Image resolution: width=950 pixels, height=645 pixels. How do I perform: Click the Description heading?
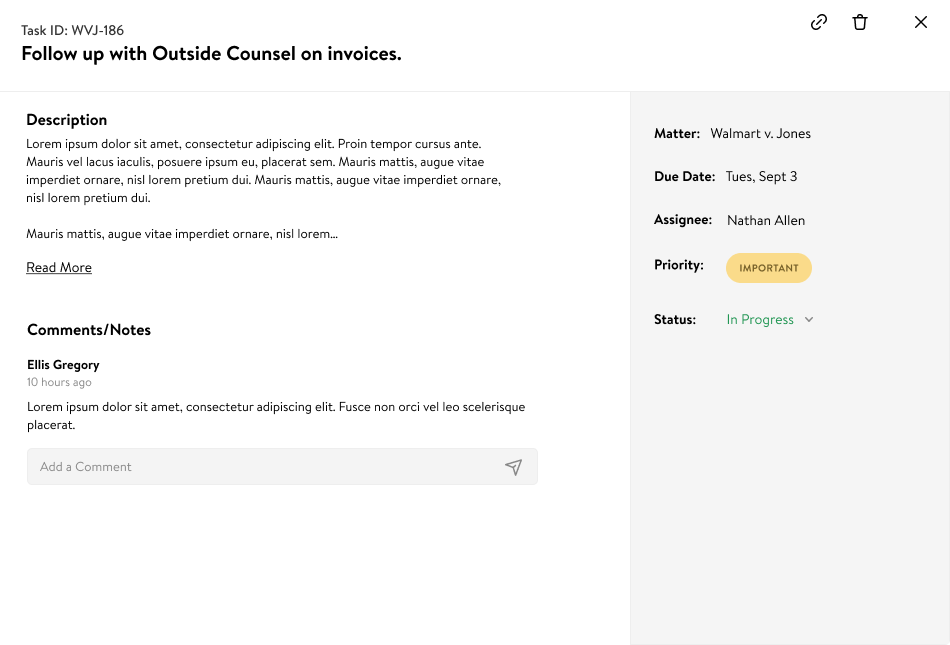tap(67, 120)
